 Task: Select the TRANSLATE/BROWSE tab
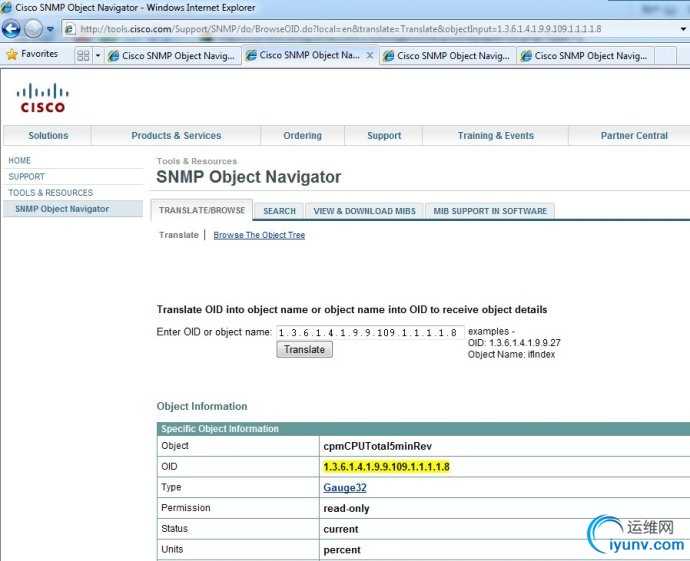pos(202,210)
